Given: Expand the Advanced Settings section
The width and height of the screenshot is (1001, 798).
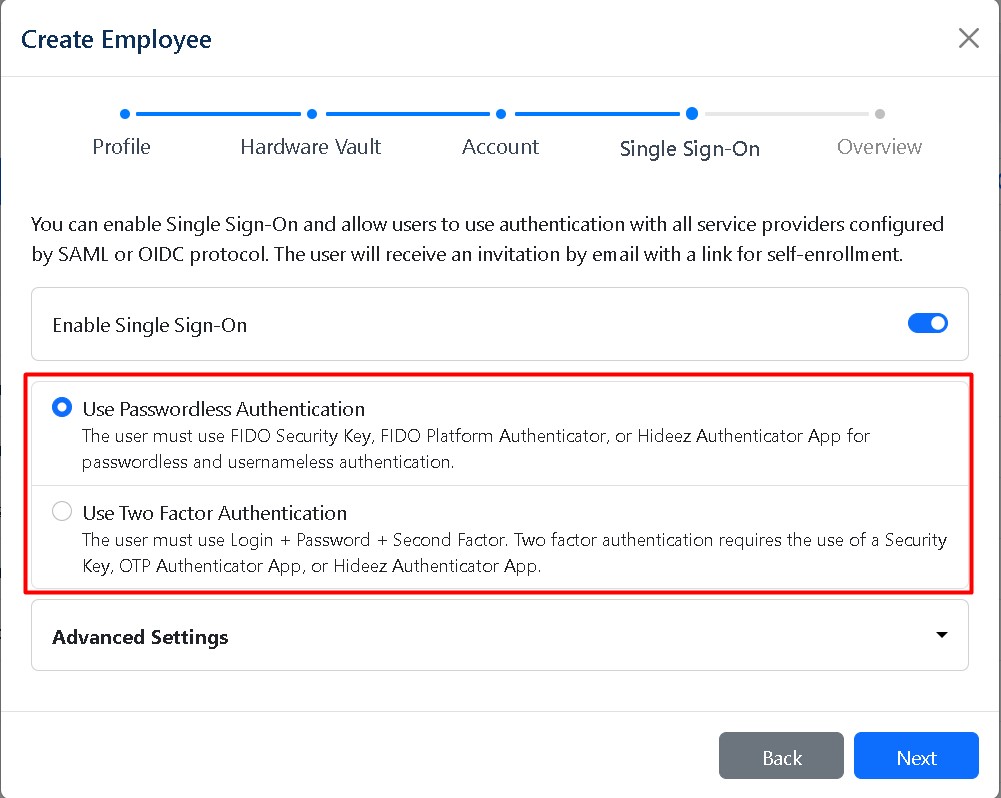Looking at the screenshot, I should pyautogui.click(x=140, y=636).
